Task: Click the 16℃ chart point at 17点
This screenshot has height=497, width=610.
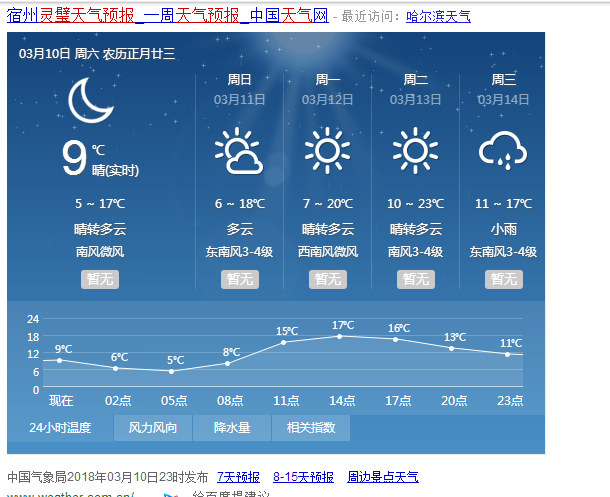Action: coord(395,340)
